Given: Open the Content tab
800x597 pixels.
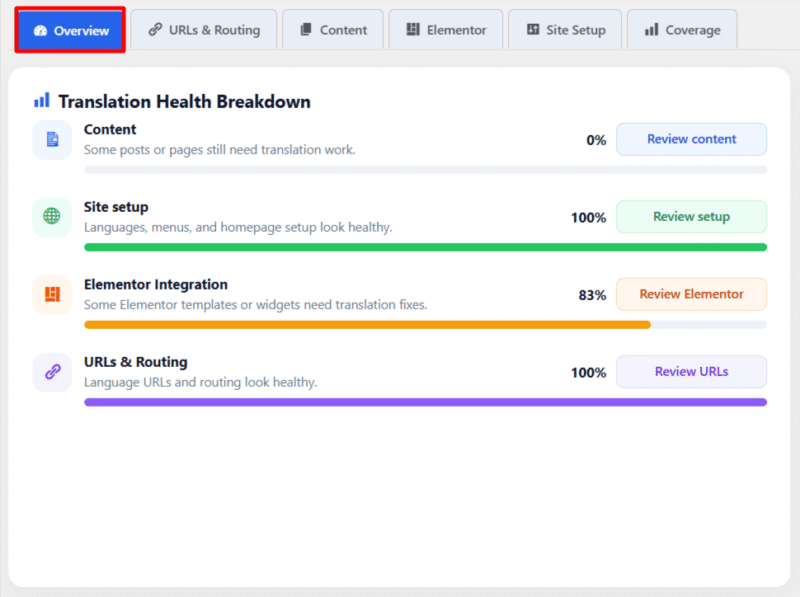Looking at the screenshot, I should pyautogui.click(x=333, y=30).
